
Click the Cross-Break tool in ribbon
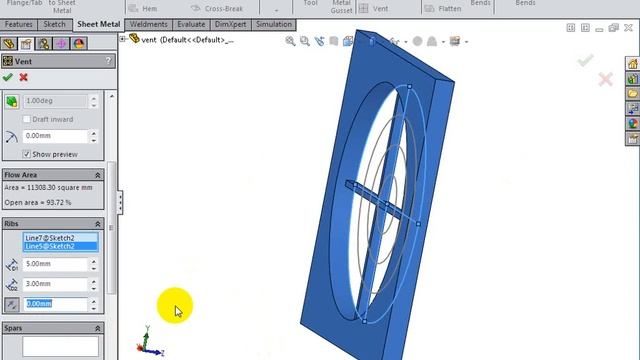[x=217, y=8]
